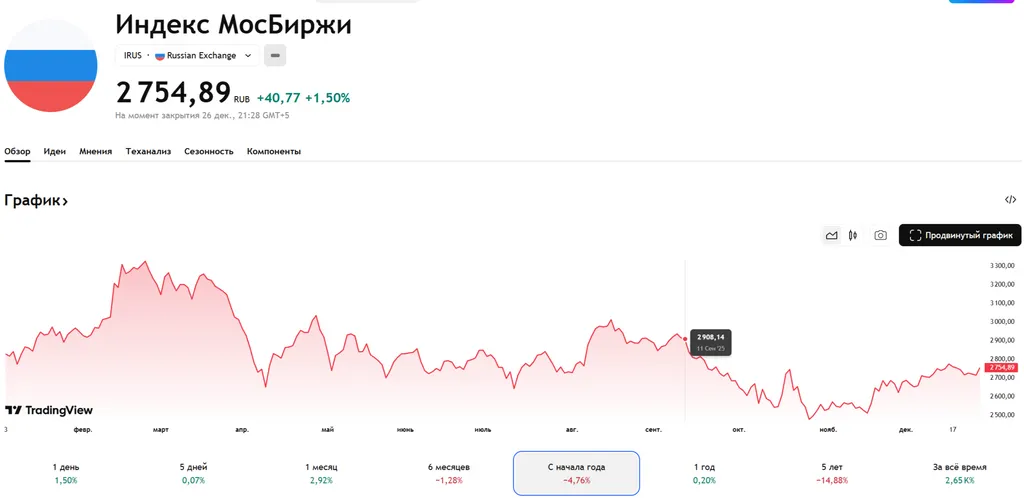Select the За всё время range
The image size is (1024, 498).
(x=959, y=473)
